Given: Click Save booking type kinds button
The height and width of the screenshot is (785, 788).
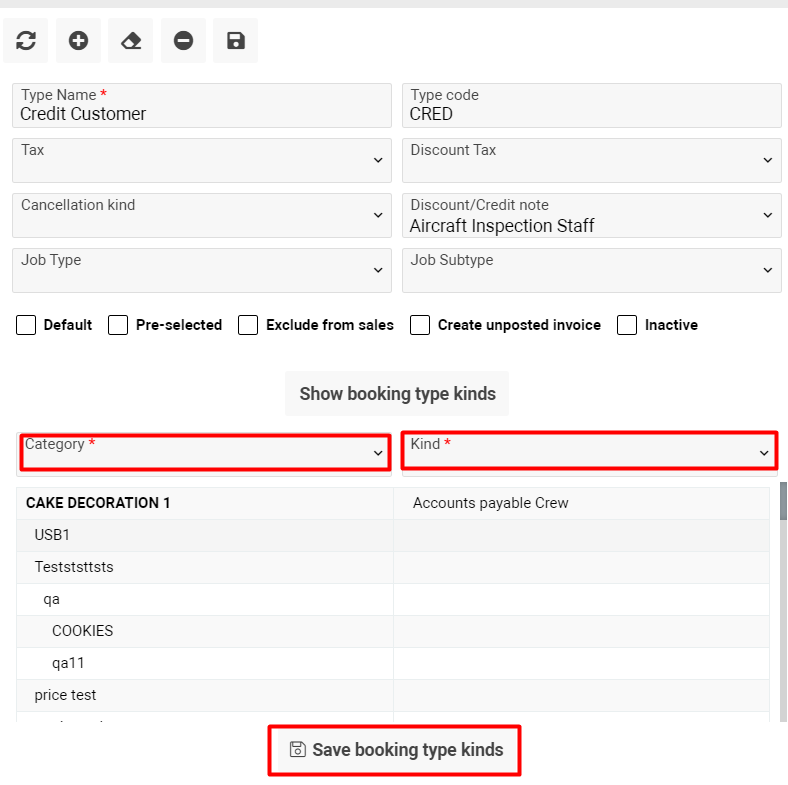Looking at the screenshot, I should tap(395, 750).
